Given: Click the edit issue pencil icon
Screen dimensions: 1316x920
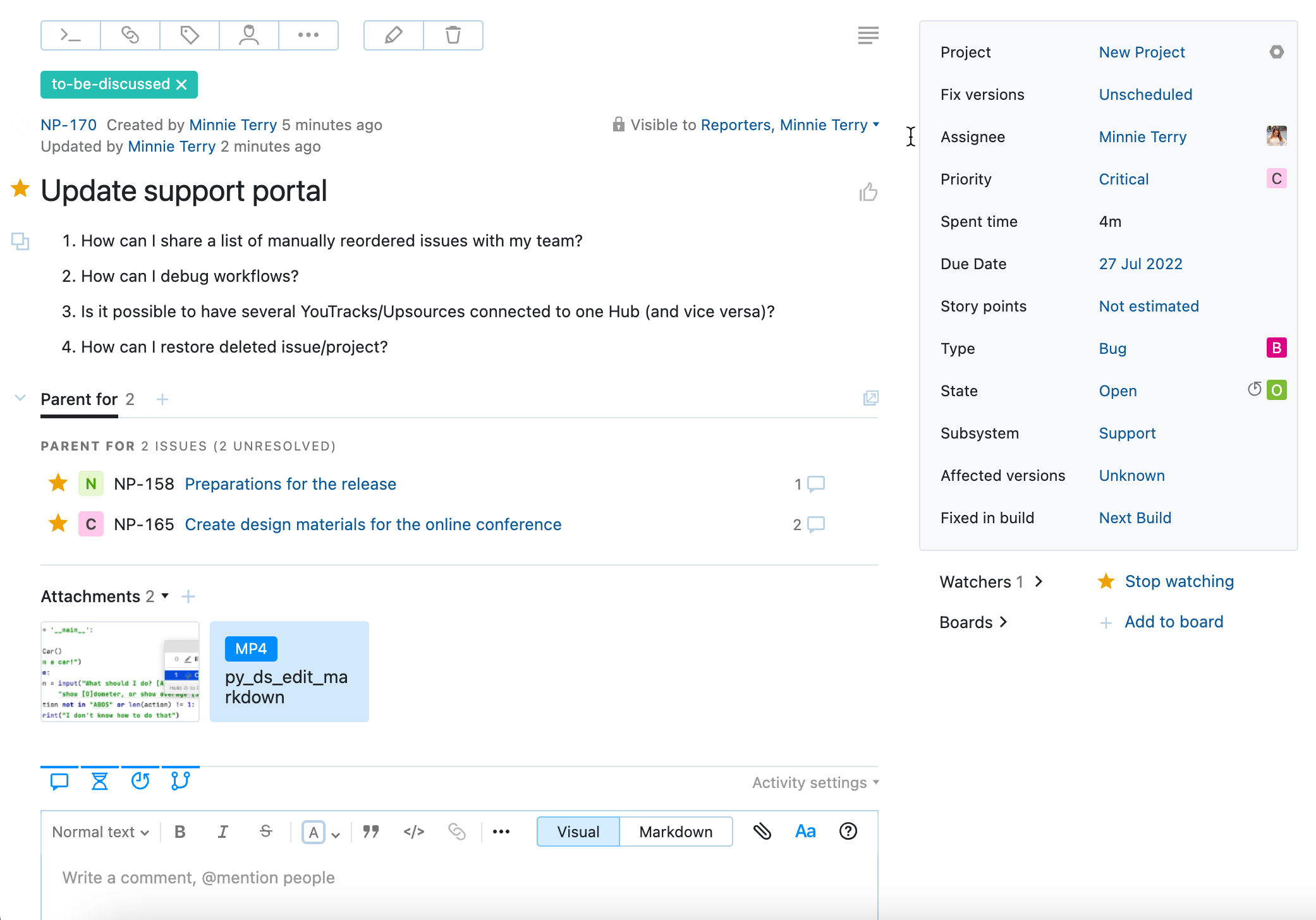Looking at the screenshot, I should [x=393, y=35].
